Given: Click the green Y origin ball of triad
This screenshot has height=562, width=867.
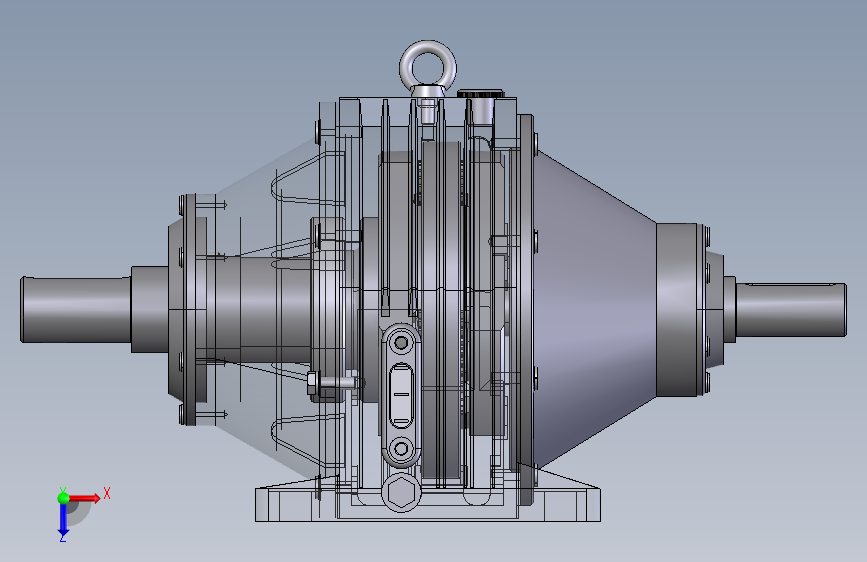Looking at the screenshot, I should tap(63, 498).
